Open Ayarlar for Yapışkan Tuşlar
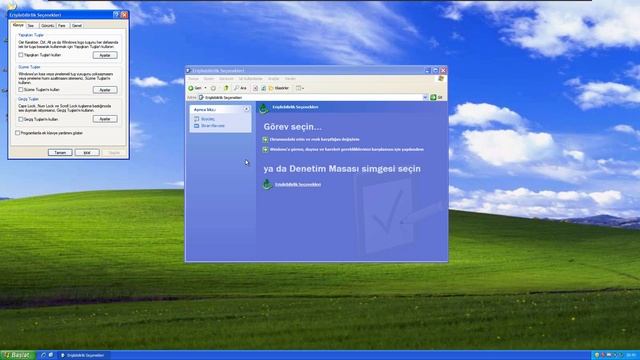This screenshot has width=640, height=360. [x=105, y=55]
